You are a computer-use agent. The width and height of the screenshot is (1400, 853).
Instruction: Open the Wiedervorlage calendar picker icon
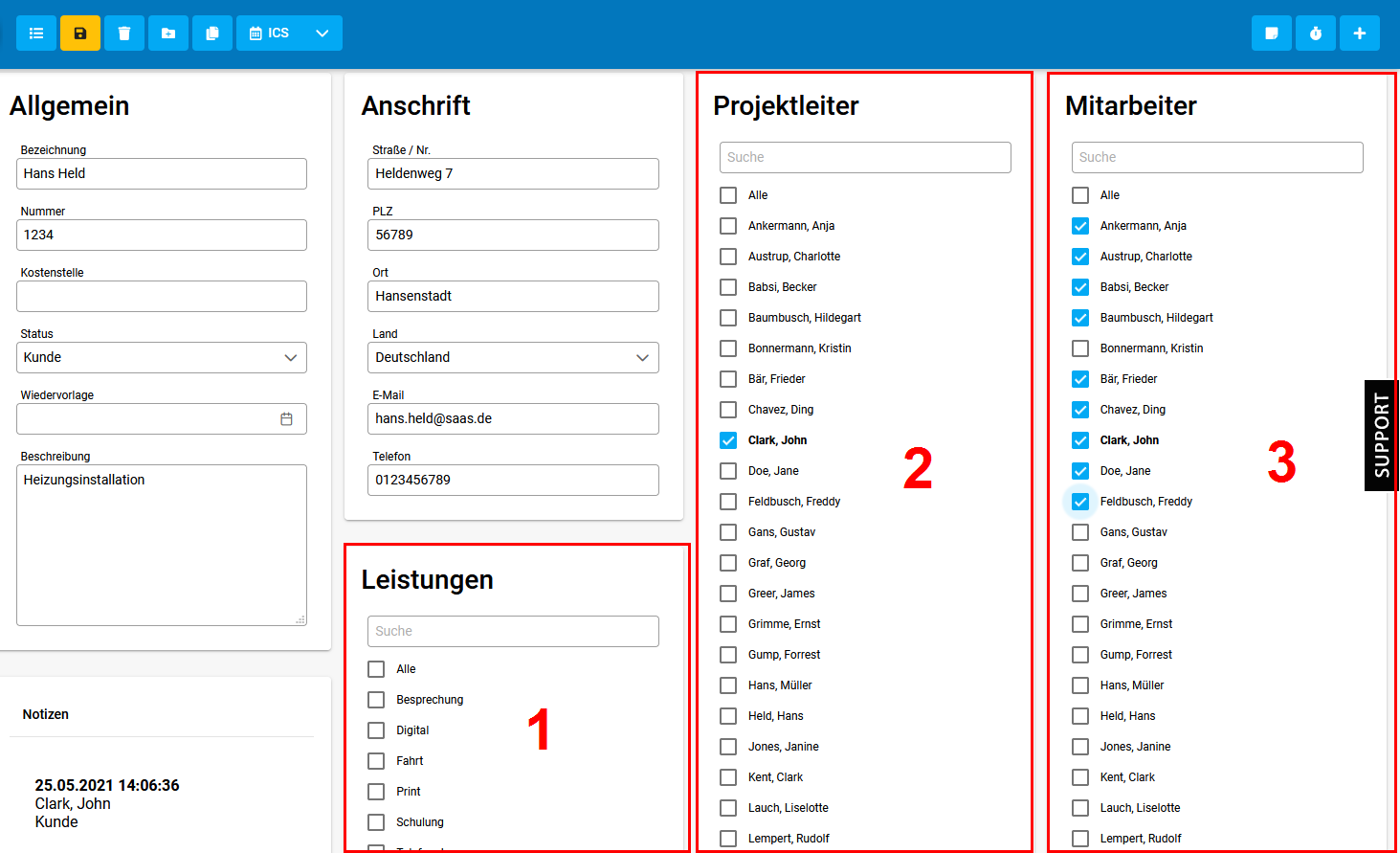(x=286, y=418)
